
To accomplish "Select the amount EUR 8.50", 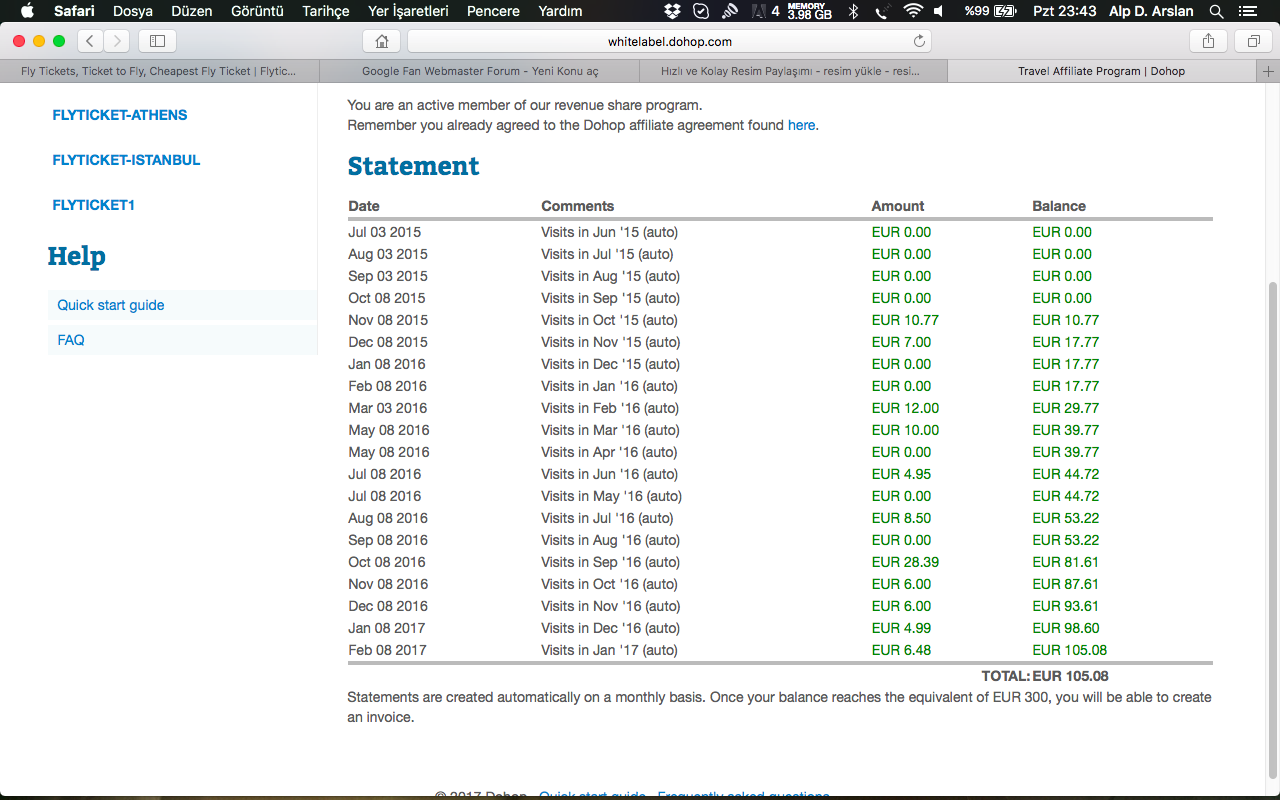I will (901, 518).
